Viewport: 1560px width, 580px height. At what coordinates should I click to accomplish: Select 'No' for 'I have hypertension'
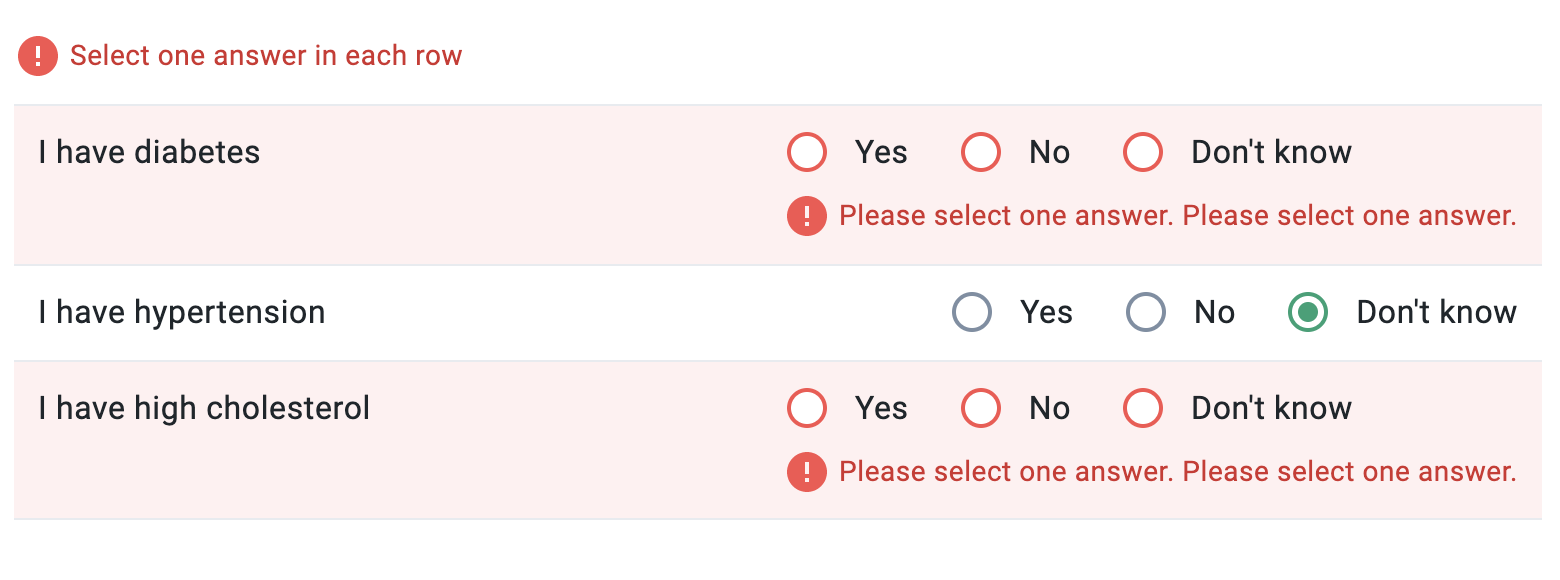point(1145,312)
